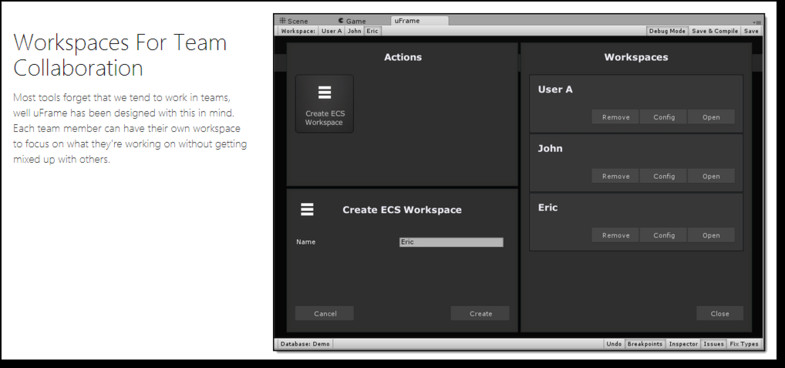Click the hamburger icon beside Create ECS Workspace heading

point(307,209)
